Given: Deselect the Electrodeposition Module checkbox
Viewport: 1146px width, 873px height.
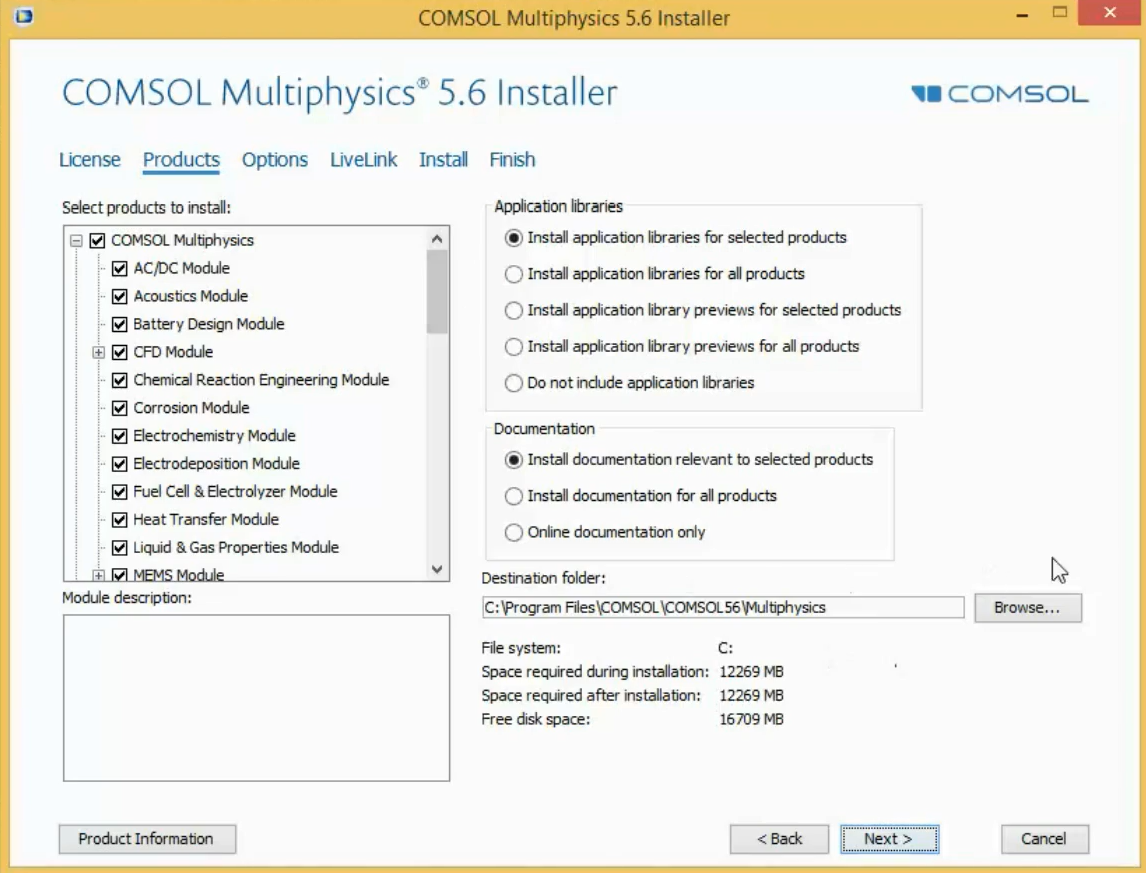Looking at the screenshot, I should coord(120,464).
